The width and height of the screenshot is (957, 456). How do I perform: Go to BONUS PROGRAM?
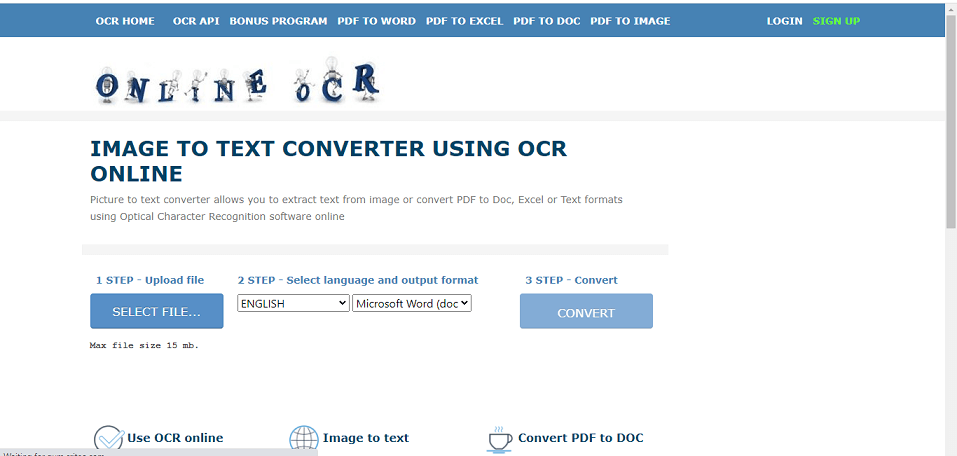(278, 21)
